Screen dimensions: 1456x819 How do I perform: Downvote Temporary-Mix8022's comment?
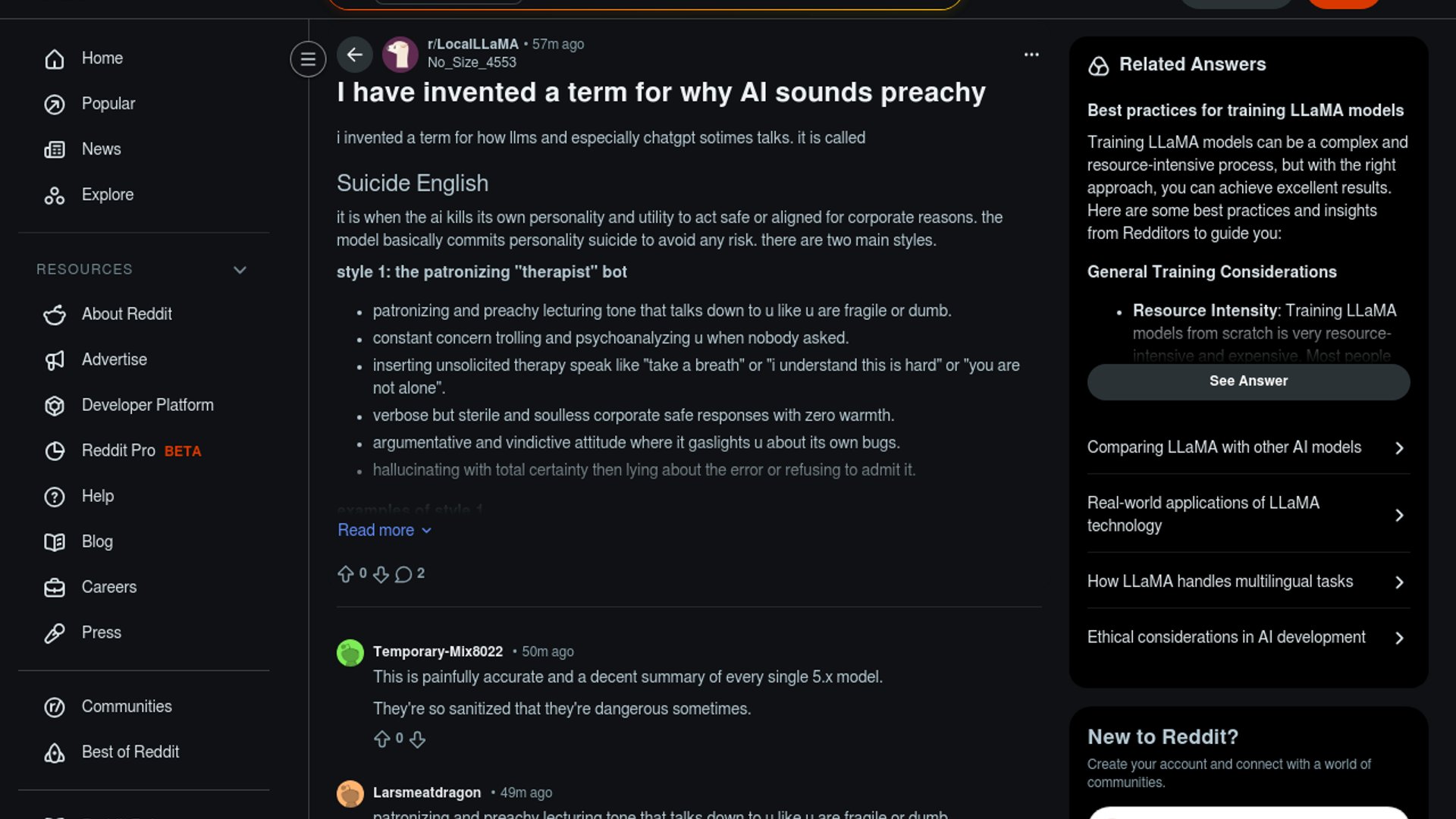(x=418, y=739)
